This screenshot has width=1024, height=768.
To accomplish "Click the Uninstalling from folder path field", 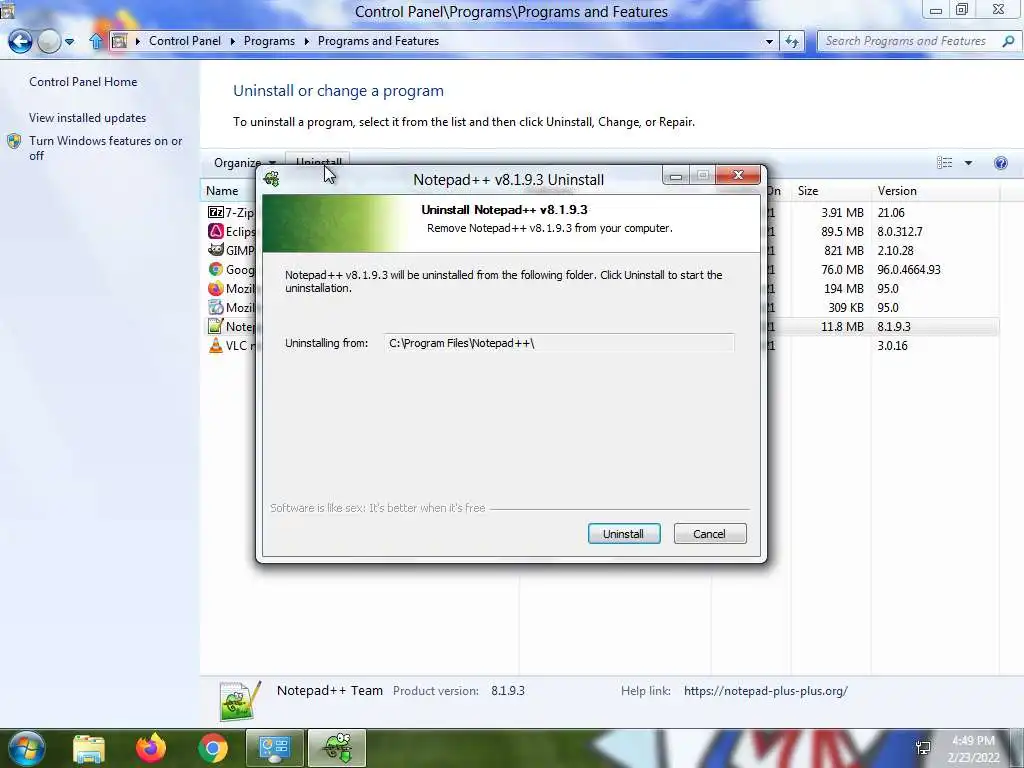I will pos(559,343).
